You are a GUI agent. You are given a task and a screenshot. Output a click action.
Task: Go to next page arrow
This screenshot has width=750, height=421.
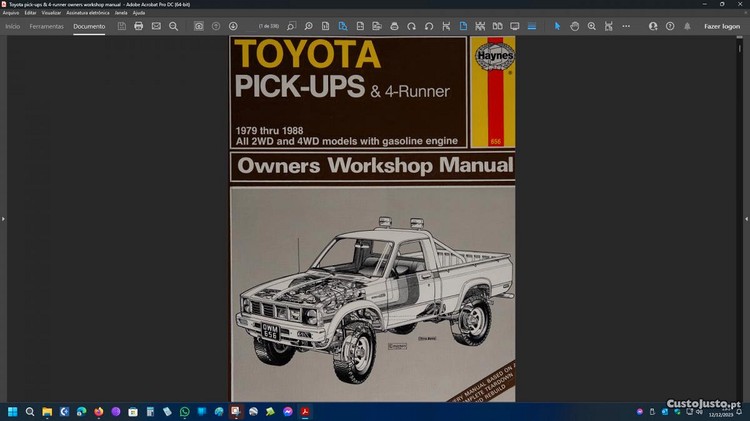(x=233, y=26)
